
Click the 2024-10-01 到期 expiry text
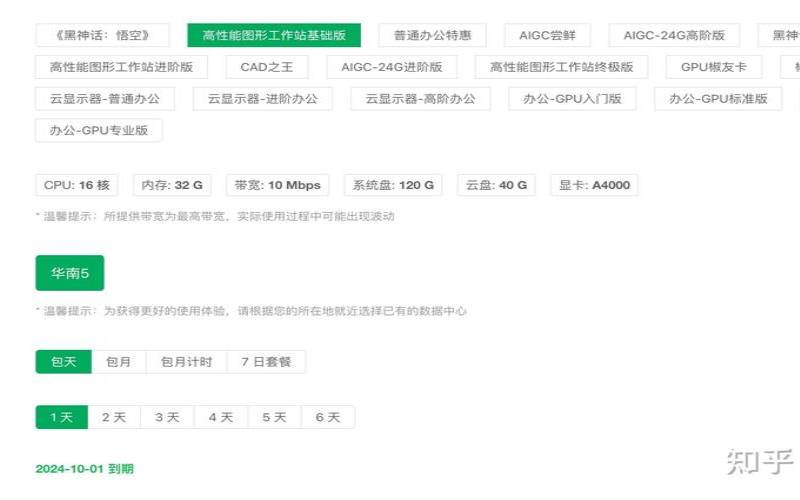click(85, 468)
